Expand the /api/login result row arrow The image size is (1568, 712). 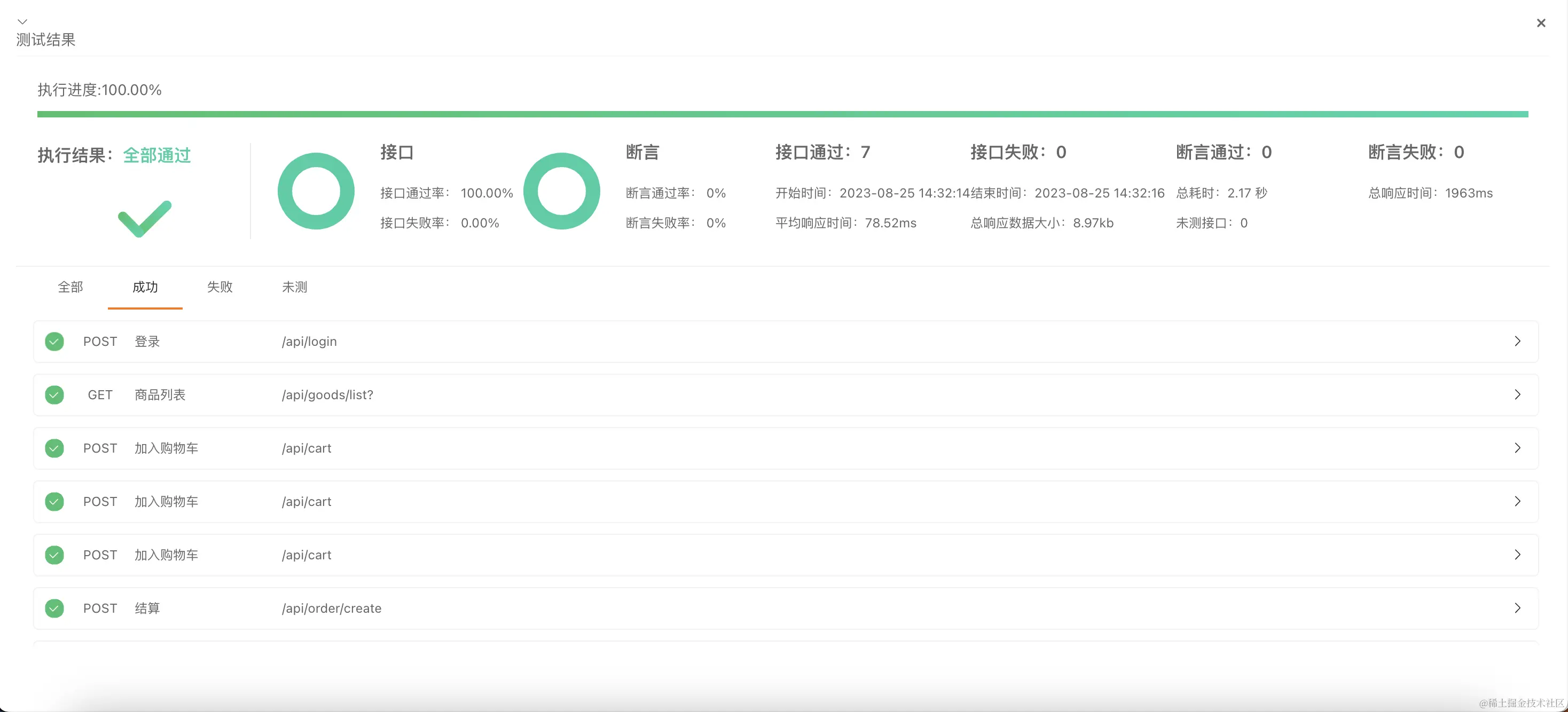1517,342
